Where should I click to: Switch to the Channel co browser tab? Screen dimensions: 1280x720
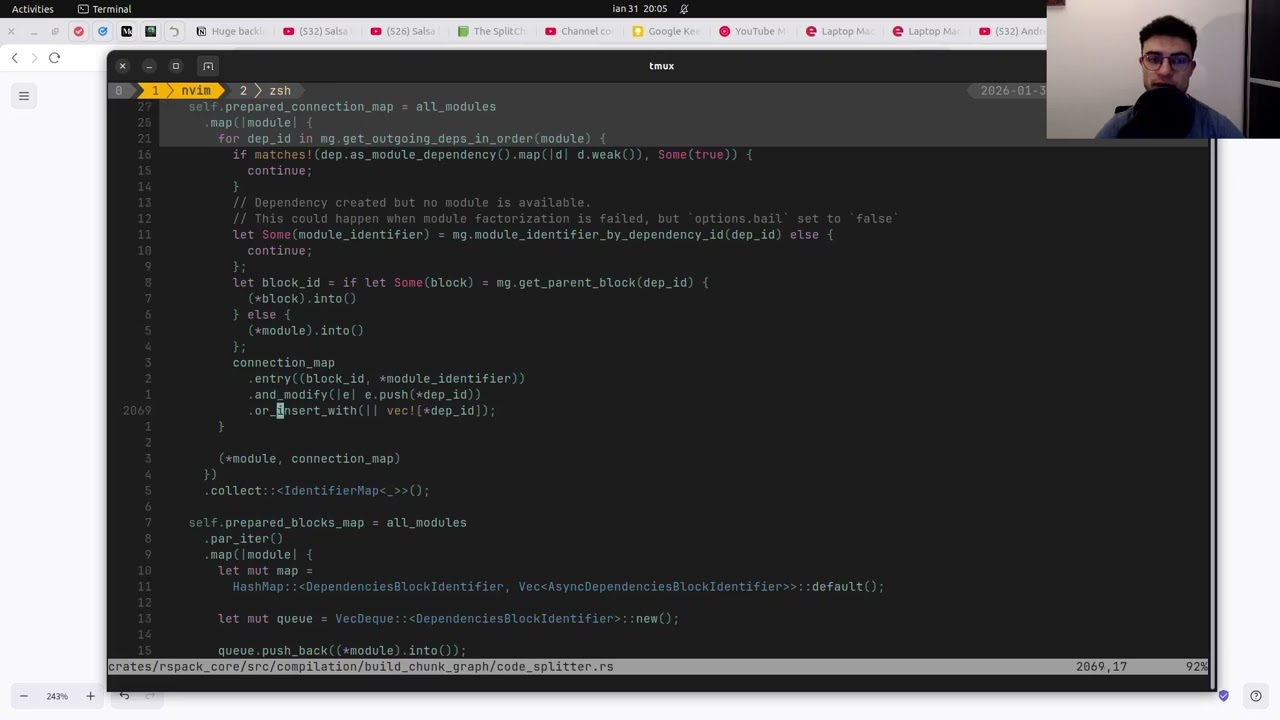[578, 31]
